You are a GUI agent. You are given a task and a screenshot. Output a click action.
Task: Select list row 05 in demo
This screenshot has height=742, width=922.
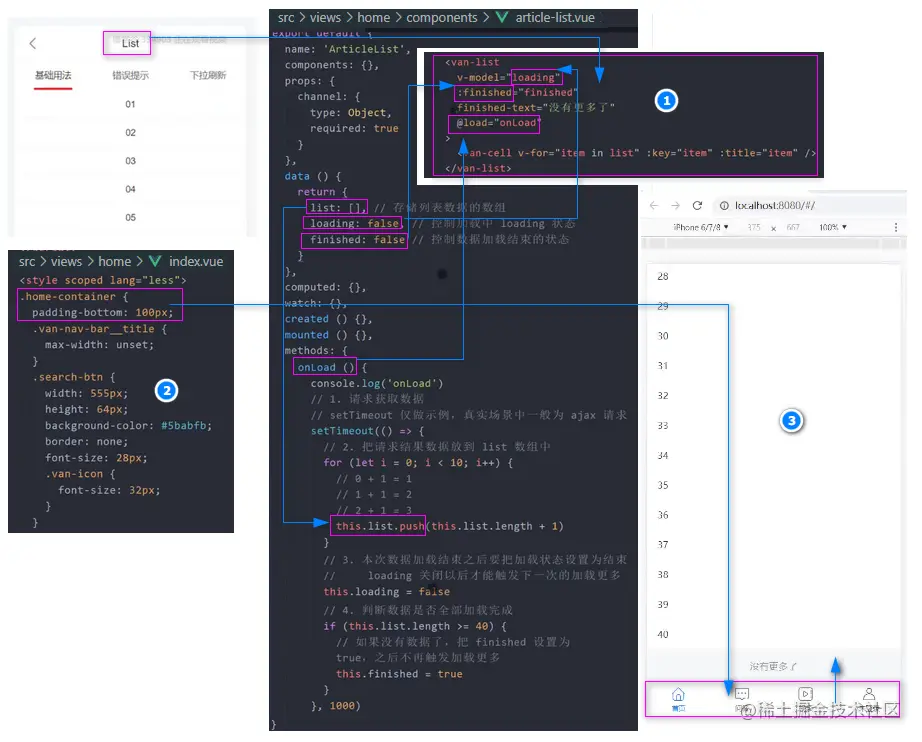pos(131,217)
